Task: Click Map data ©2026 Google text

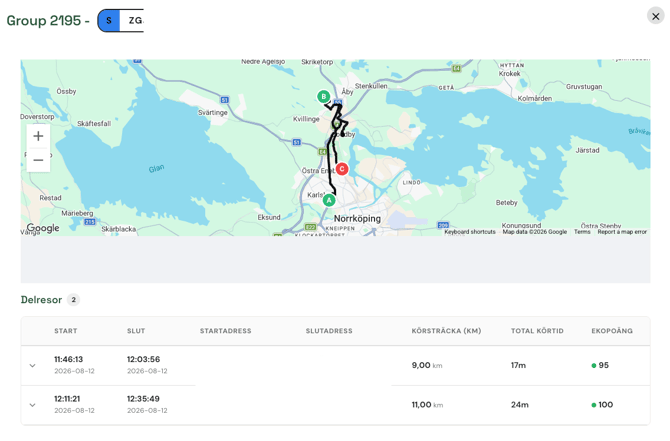Action: pos(535,232)
